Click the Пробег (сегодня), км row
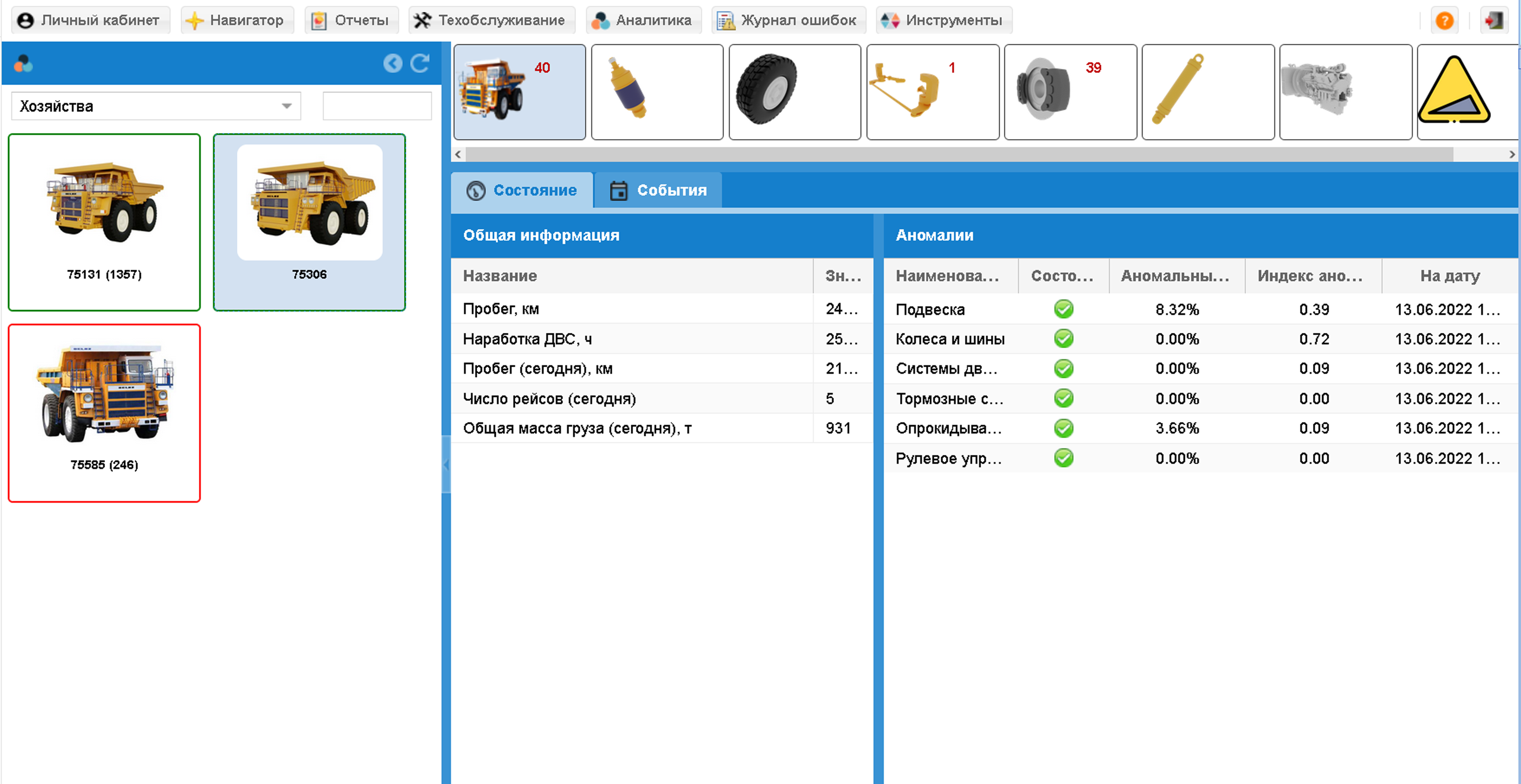Viewport: 1521px width, 784px height. click(x=662, y=369)
